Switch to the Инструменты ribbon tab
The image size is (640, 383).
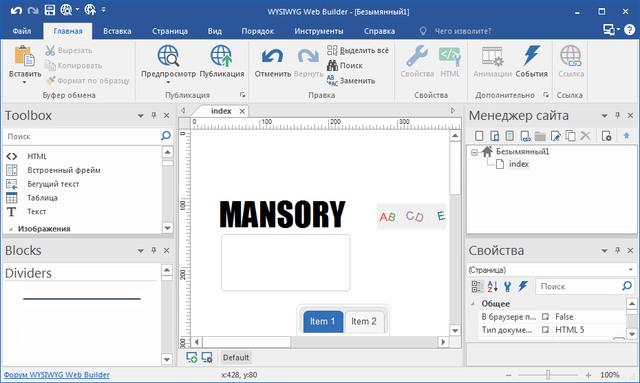click(319, 31)
